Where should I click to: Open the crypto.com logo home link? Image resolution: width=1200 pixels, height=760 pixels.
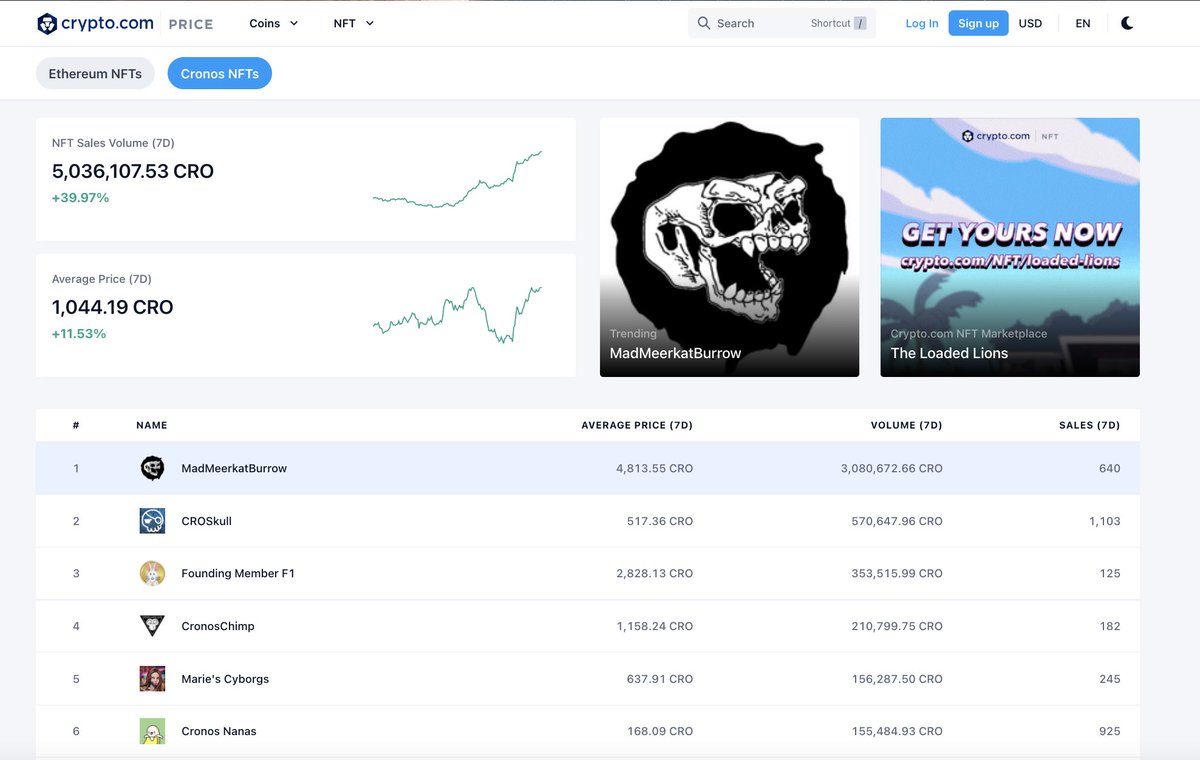(x=95, y=23)
